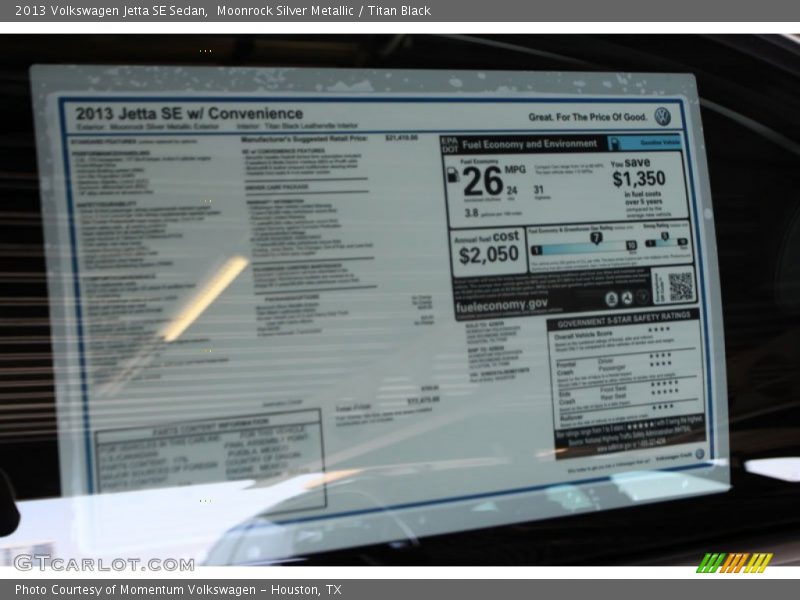Click the '31' highway MPG value
The width and height of the screenshot is (800, 600).
click(x=539, y=189)
